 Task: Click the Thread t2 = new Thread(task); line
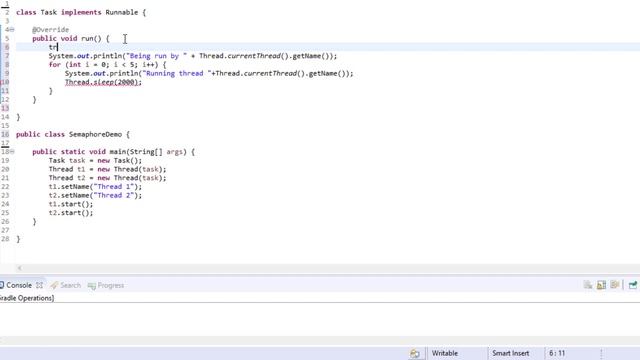107,178
